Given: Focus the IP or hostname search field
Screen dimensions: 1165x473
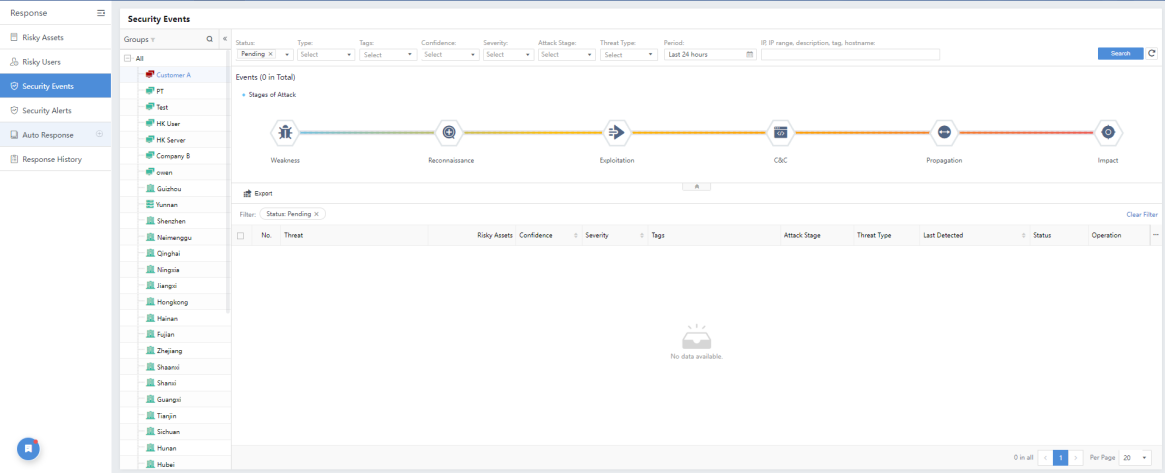Looking at the screenshot, I should (850, 54).
